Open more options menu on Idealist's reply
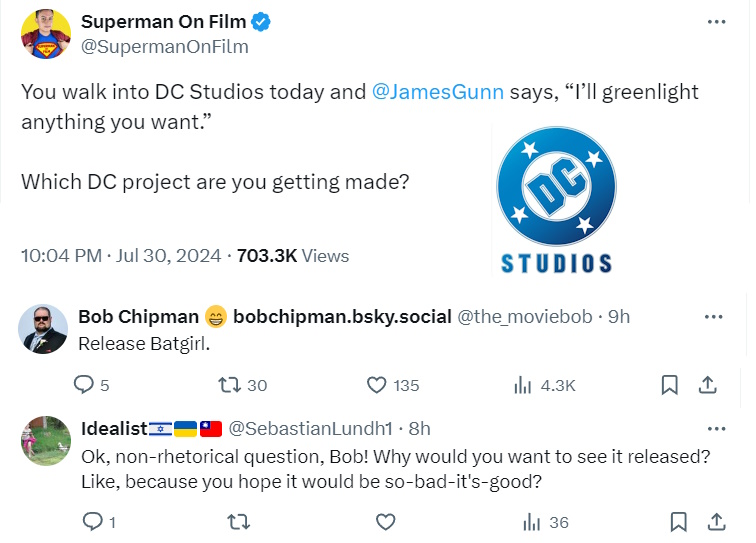 [716, 429]
